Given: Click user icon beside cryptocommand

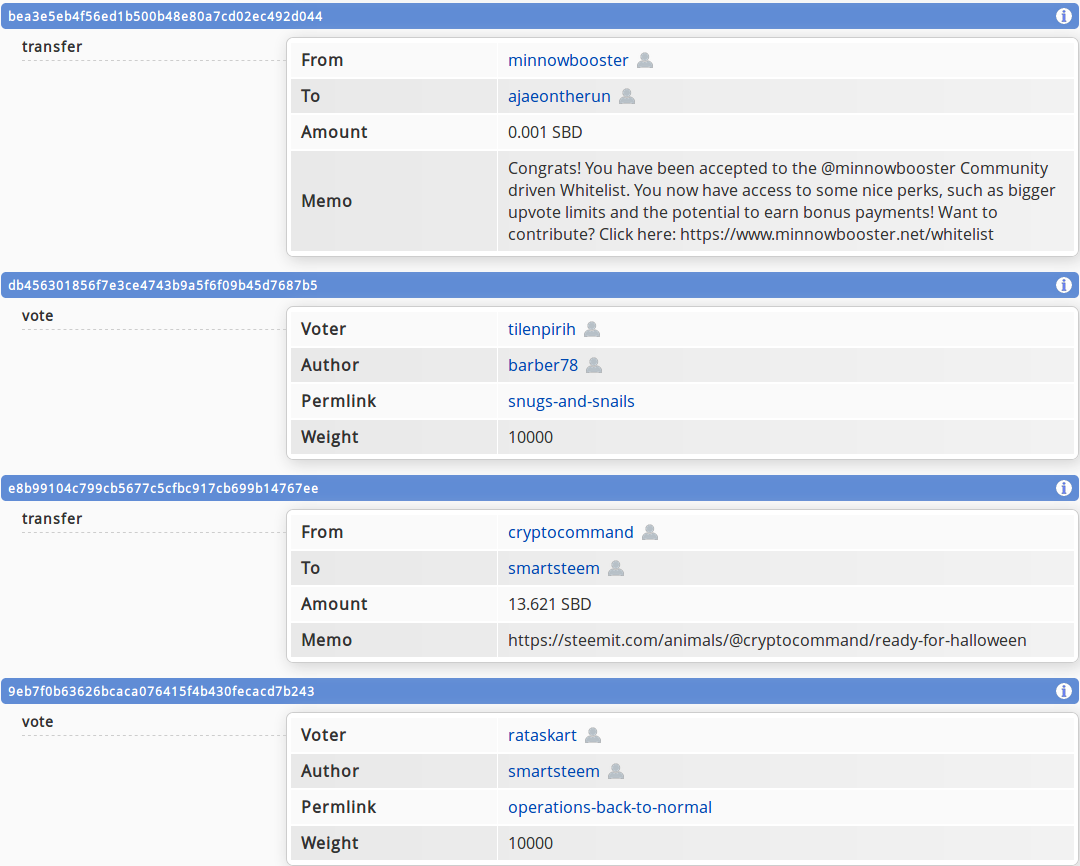Looking at the screenshot, I should [x=650, y=533].
